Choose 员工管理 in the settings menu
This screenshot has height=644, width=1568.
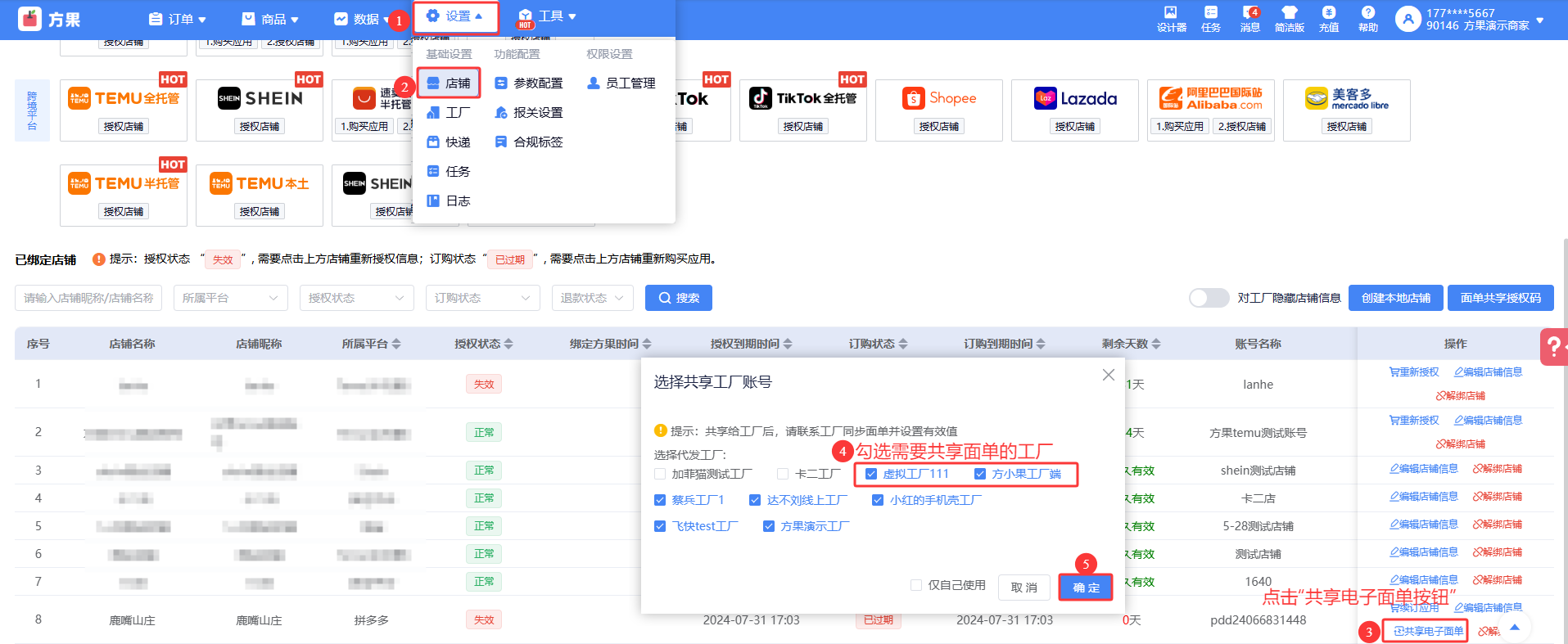pyautogui.click(x=621, y=83)
